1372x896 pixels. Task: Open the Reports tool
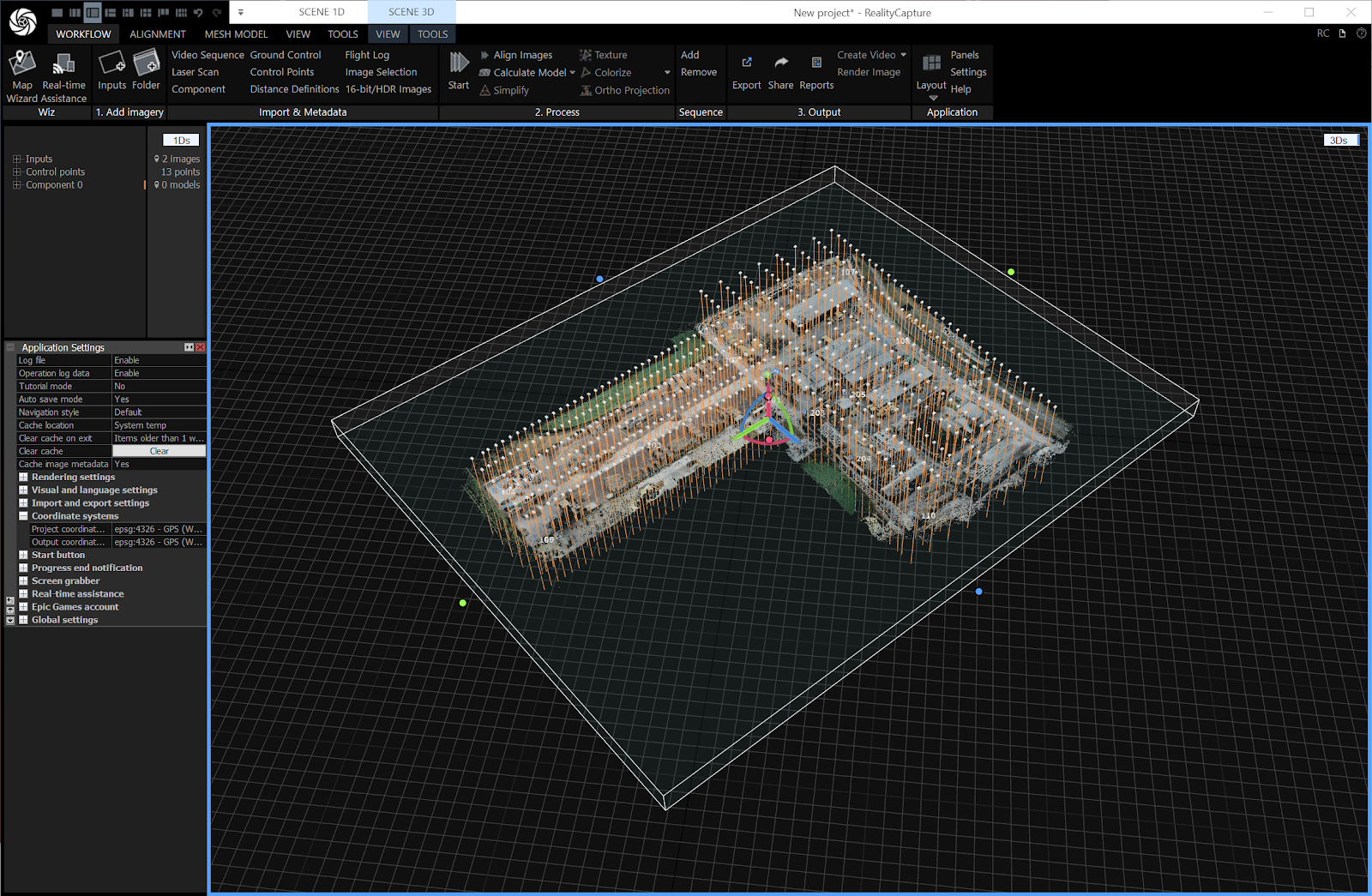pos(816,72)
